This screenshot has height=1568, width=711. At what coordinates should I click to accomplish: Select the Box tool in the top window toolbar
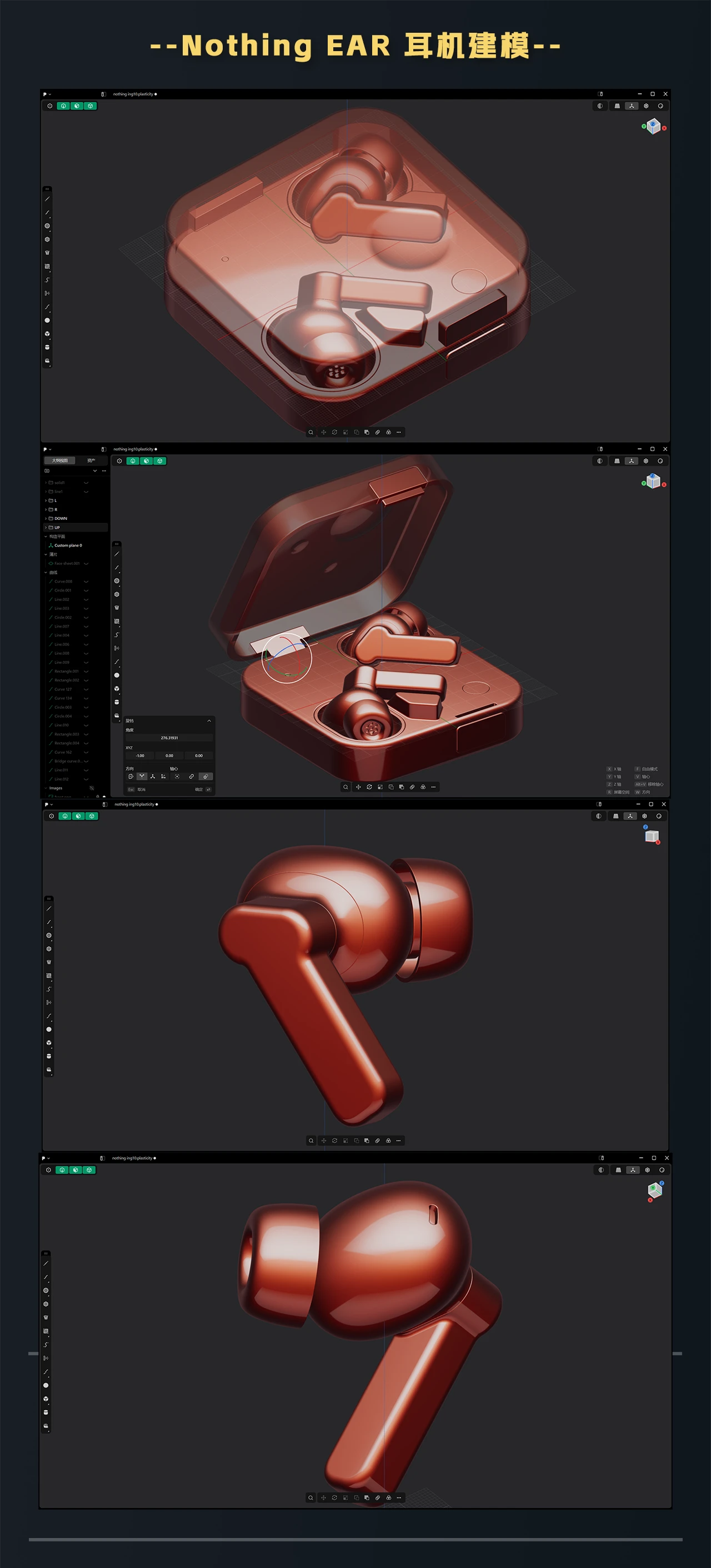tap(47, 334)
